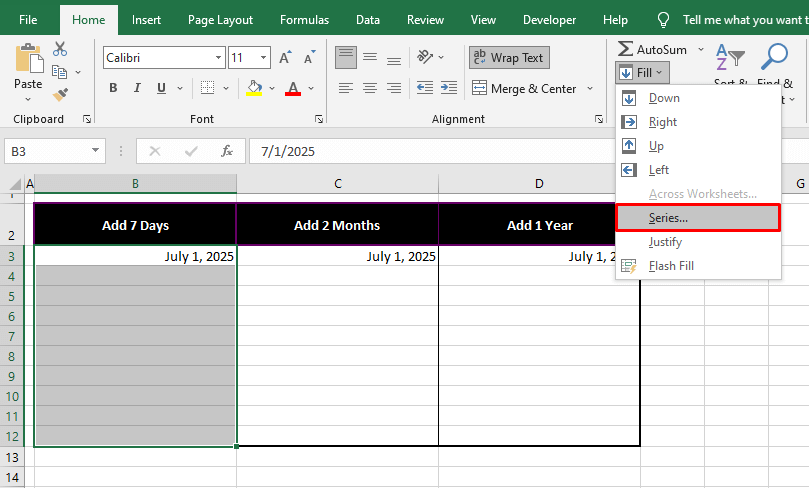Decrease the indent
This screenshot has width=809, height=488.
point(425,88)
